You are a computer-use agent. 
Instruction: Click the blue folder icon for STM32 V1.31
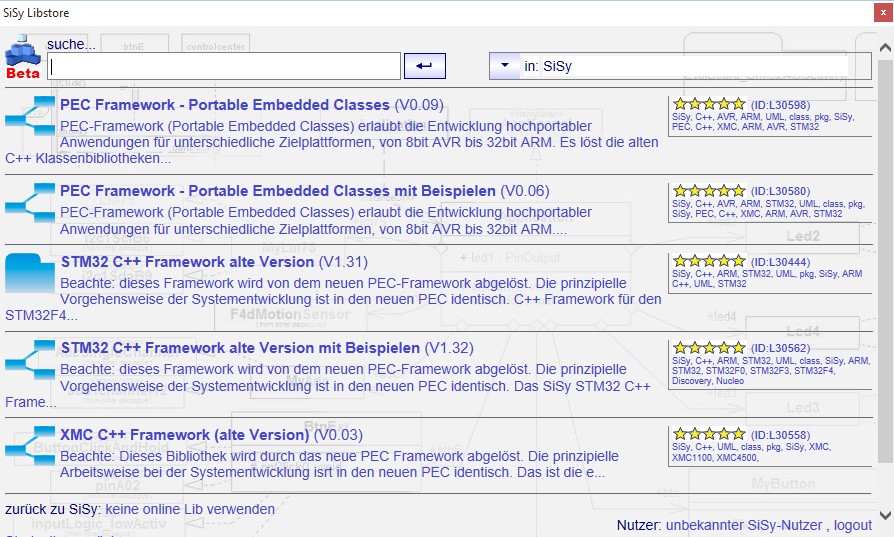[30, 273]
